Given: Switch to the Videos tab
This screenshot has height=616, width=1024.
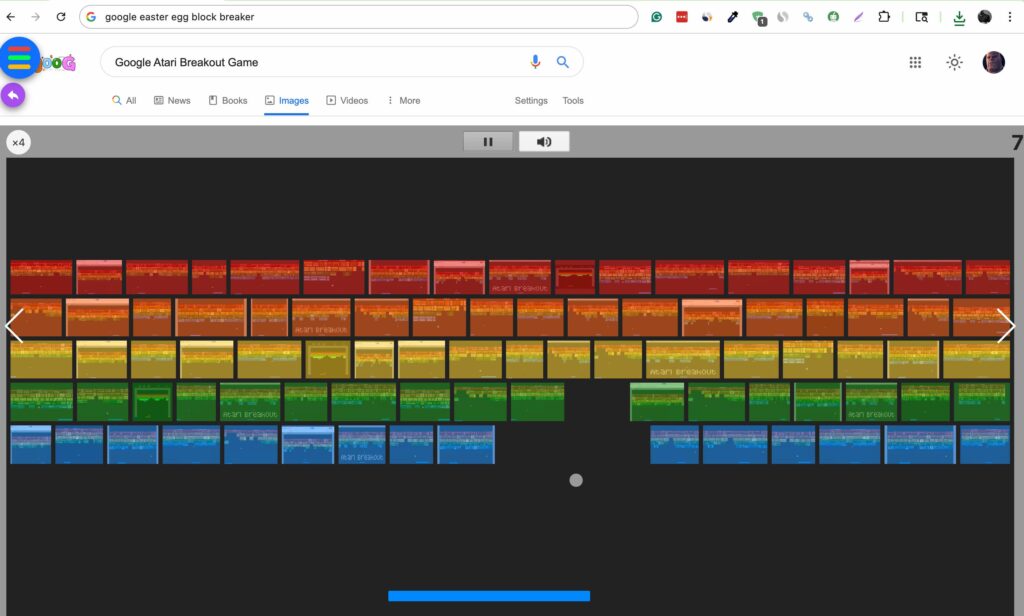Looking at the screenshot, I should click(x=347, y=101).
